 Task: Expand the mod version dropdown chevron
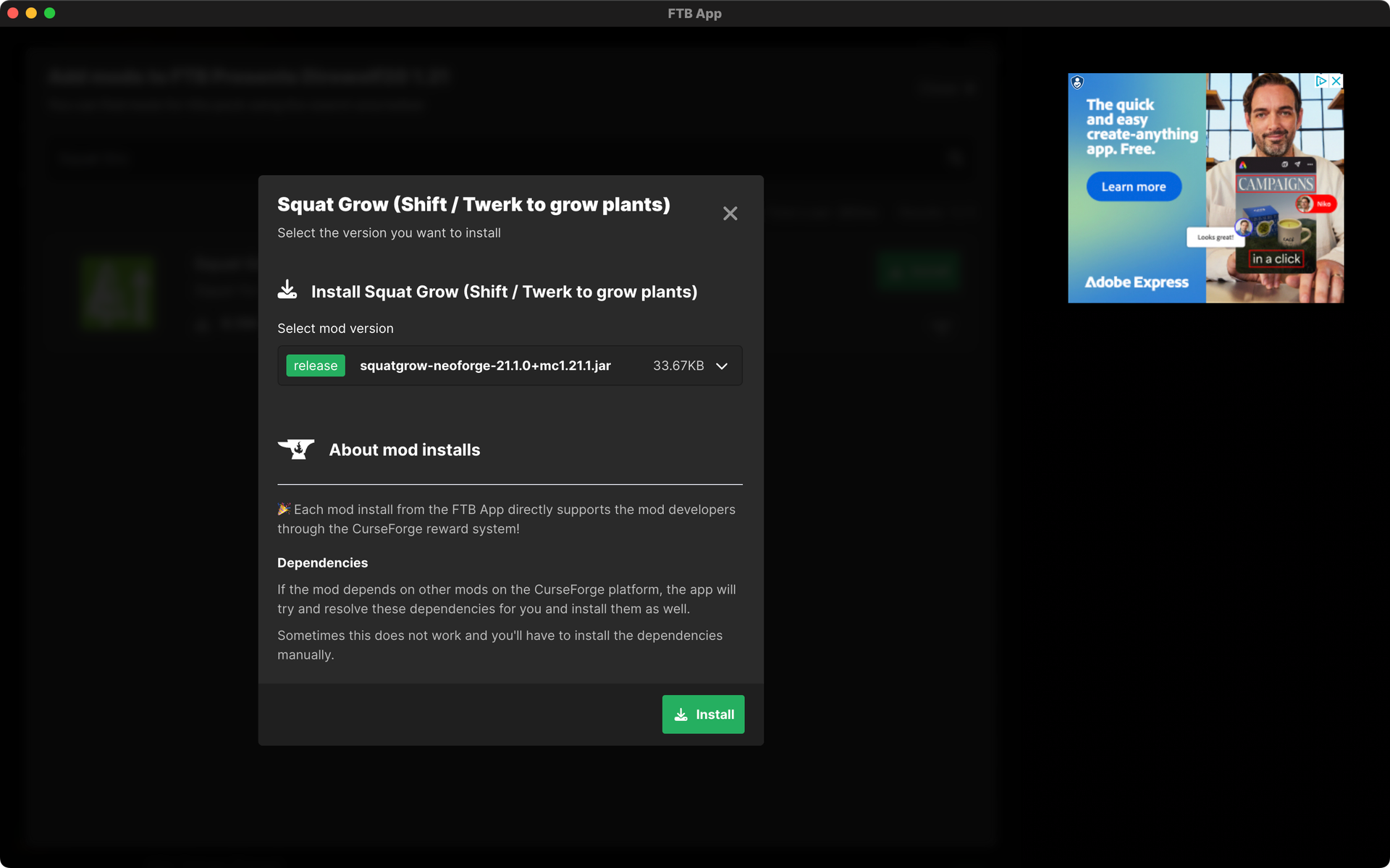point(722,366)
